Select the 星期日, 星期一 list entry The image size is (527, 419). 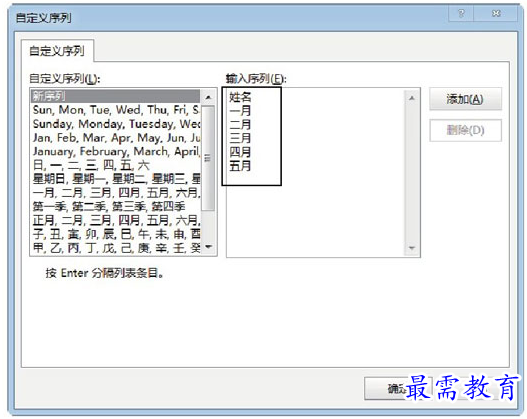[x=115, y=179]
